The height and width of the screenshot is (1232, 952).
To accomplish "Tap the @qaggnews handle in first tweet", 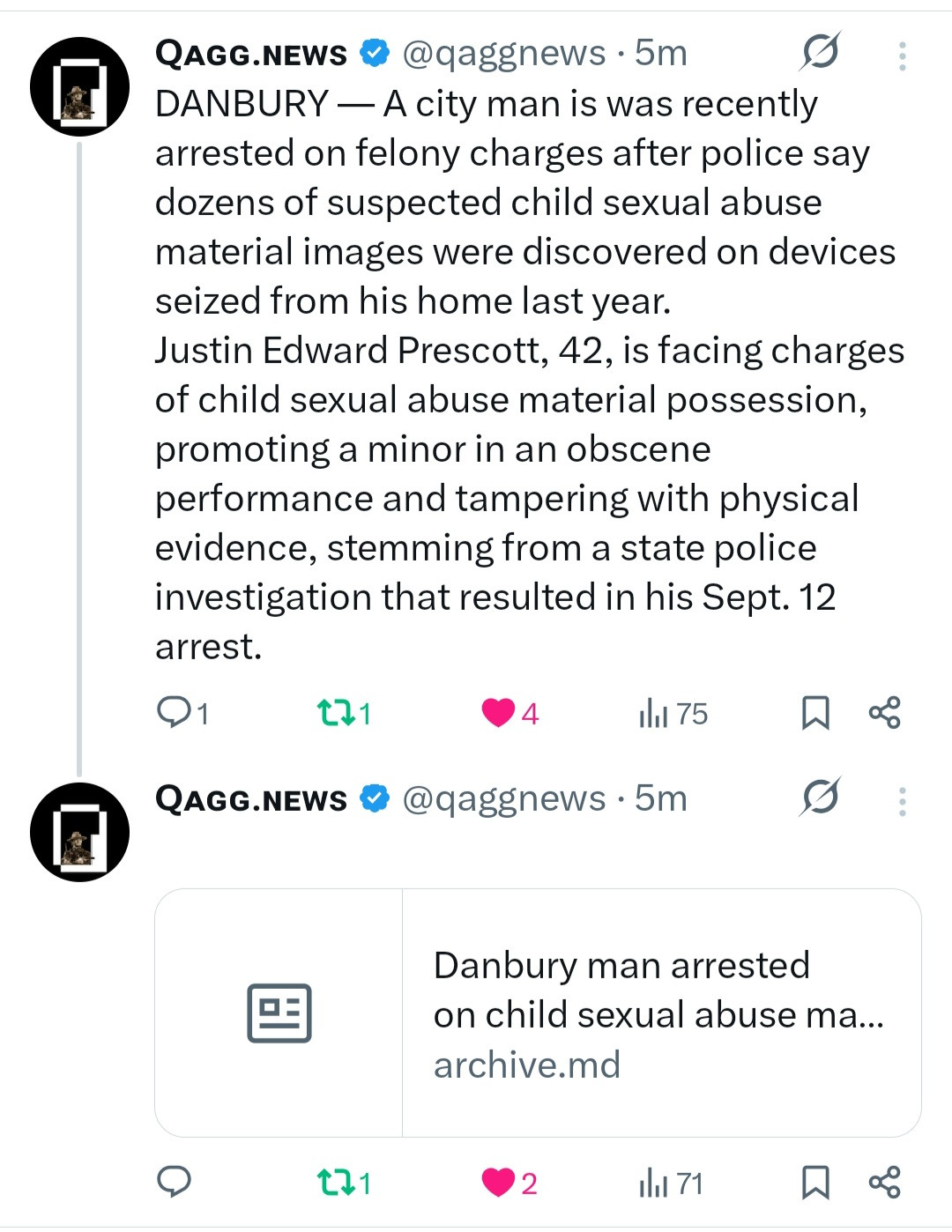I will [504, 54].
